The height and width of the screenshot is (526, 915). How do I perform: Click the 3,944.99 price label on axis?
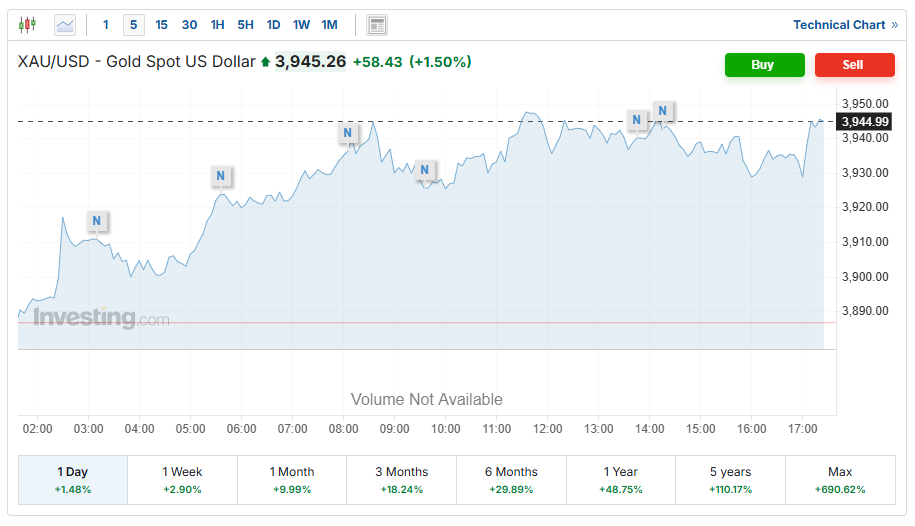pyautogui.click(x=865, y=122)
